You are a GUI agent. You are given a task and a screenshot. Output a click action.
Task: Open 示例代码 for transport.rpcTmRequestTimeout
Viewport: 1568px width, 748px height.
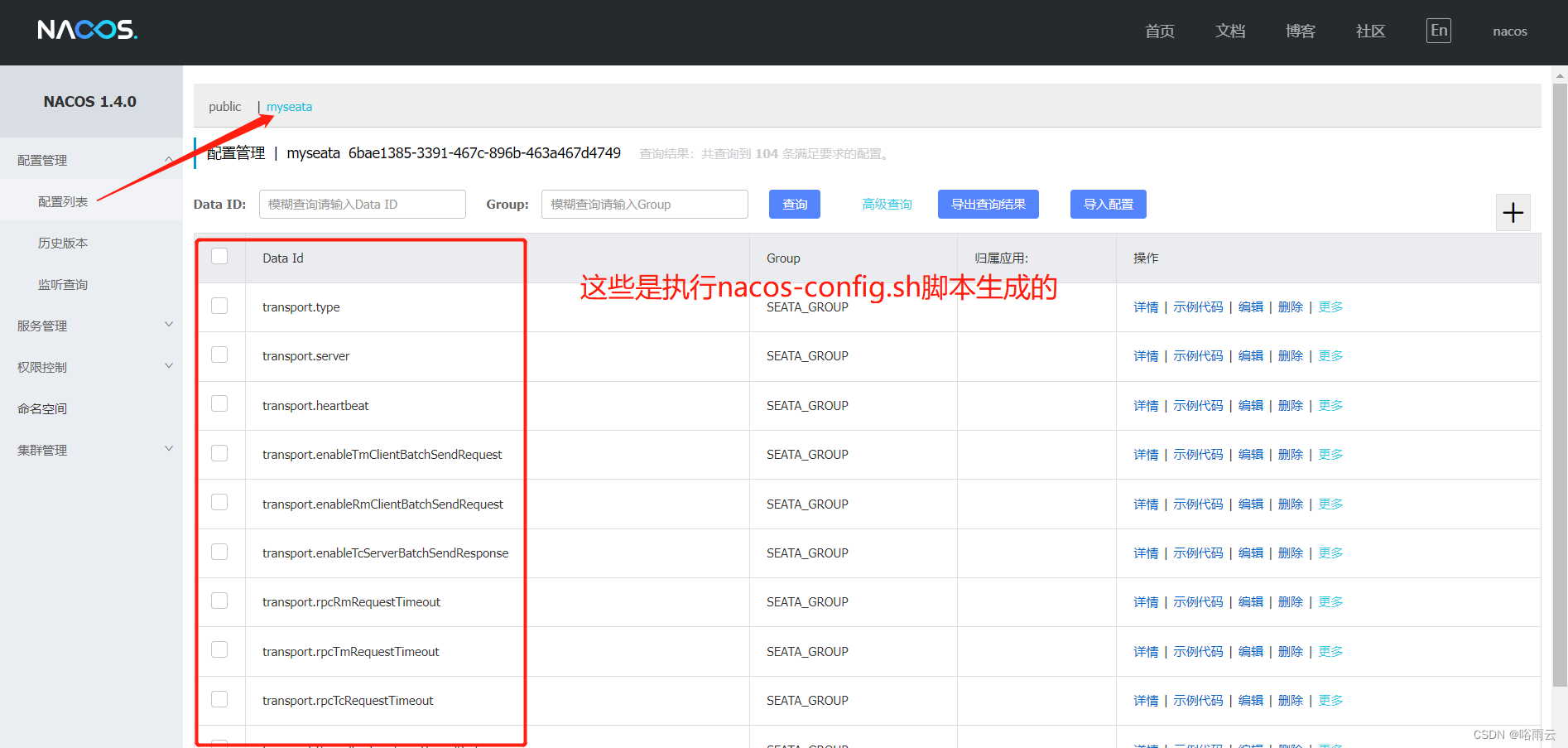coord(1198,652)
